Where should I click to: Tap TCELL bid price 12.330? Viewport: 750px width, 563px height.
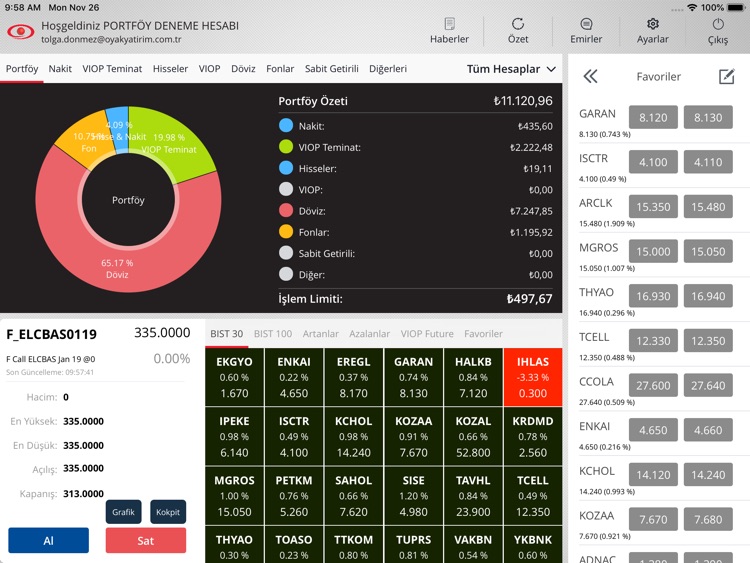pos(653,341)
